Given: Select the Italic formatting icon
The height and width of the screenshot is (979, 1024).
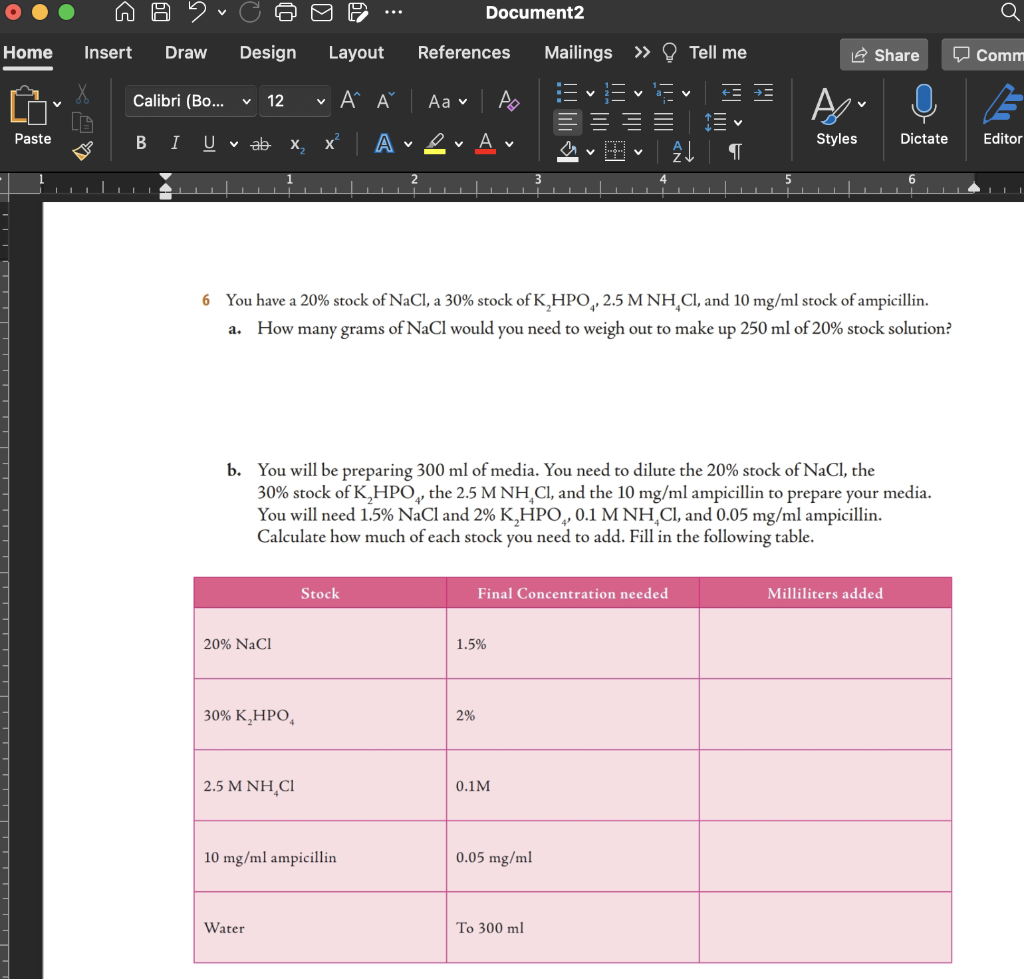Looking at the screenshot, I should click(x=174, y=142).
